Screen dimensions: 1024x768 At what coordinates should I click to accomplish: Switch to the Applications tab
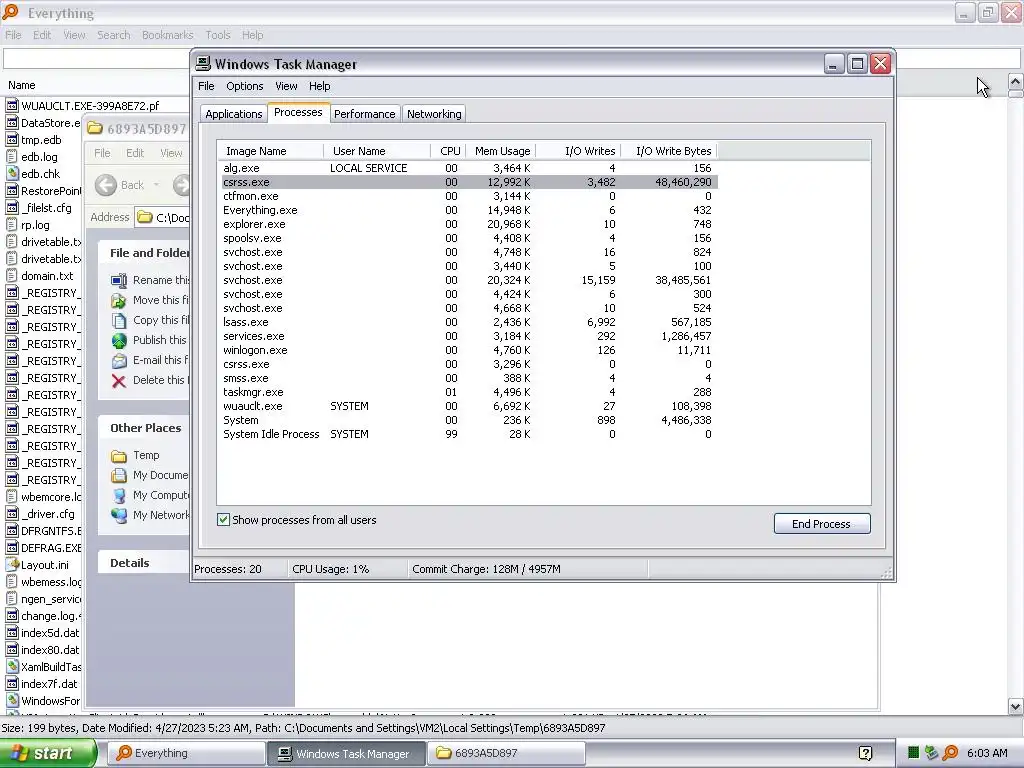coord(233,114)
